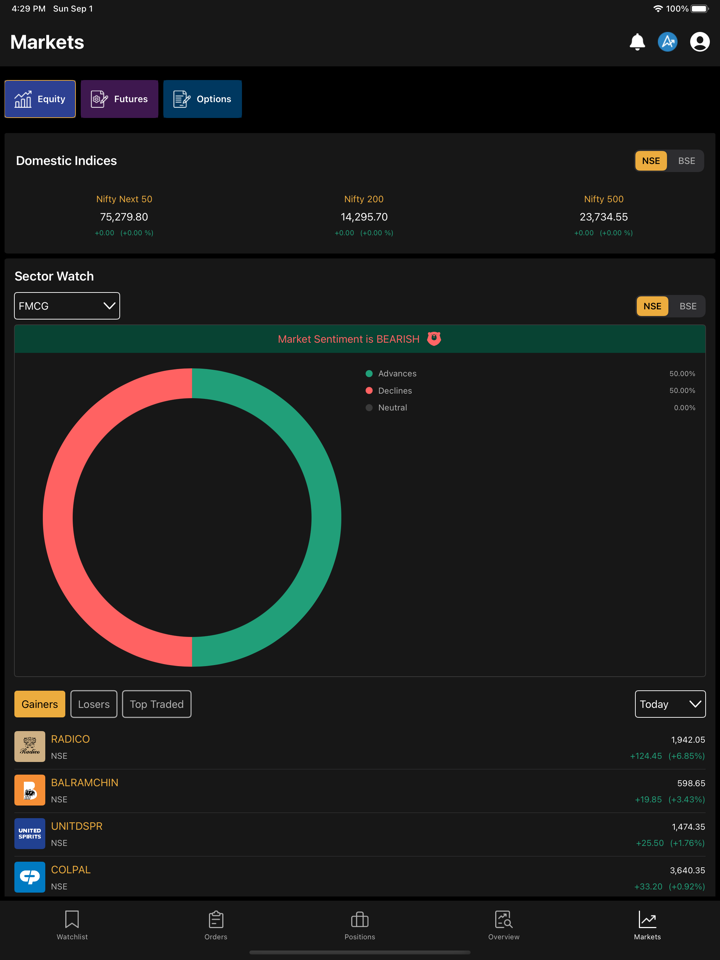Open the Today period dropdown
Screen dimensions: 720x960
point(670,704)
